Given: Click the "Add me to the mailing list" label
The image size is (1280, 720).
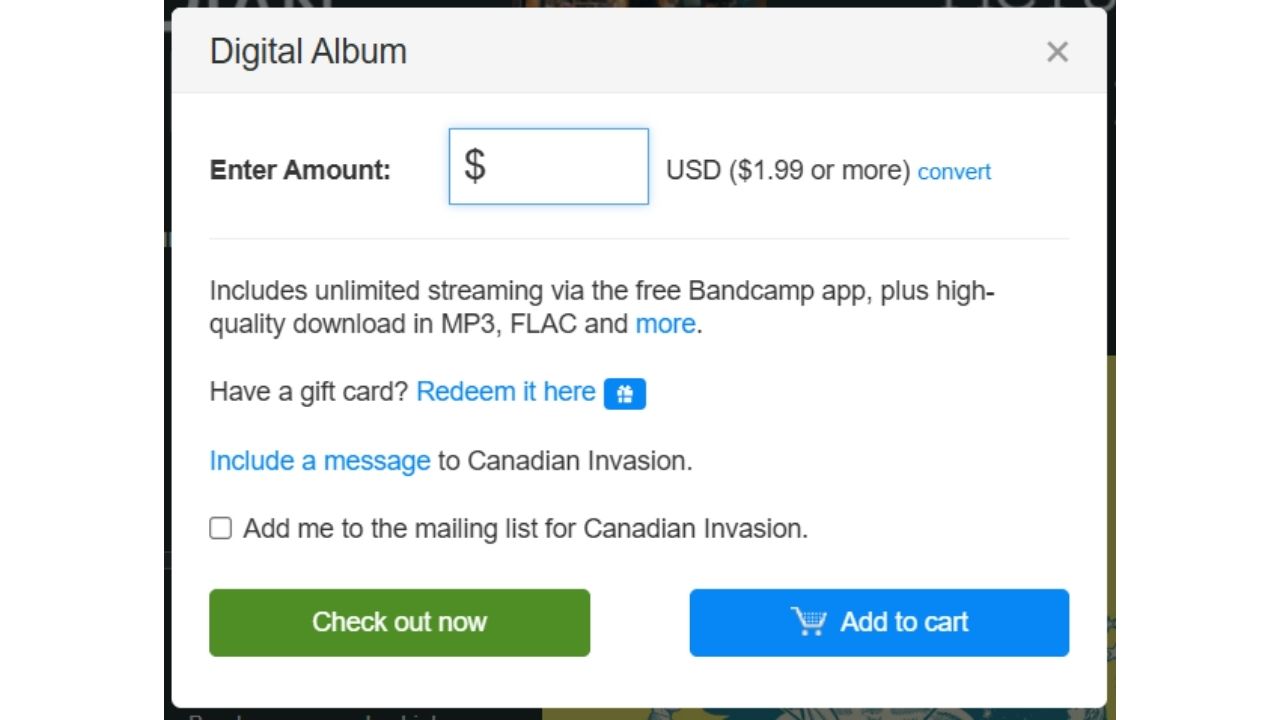Looking at the screenshot, I should 525,528.
